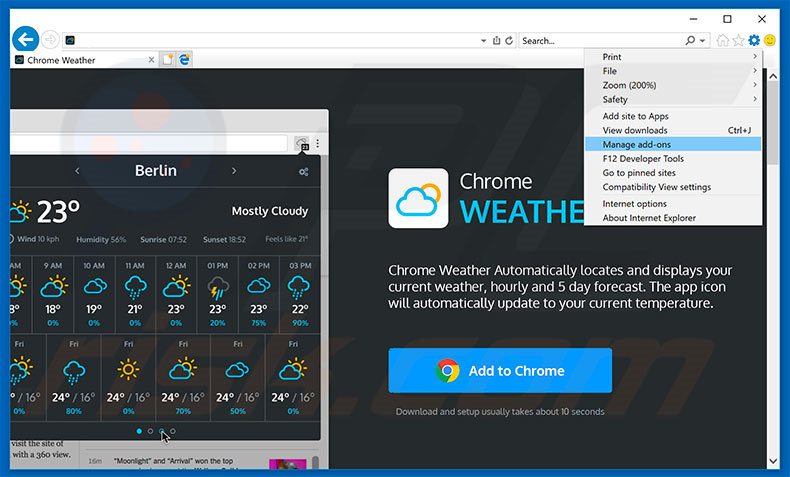Open the Home page icon
This screenshot has height=477, width=790.
722,40
